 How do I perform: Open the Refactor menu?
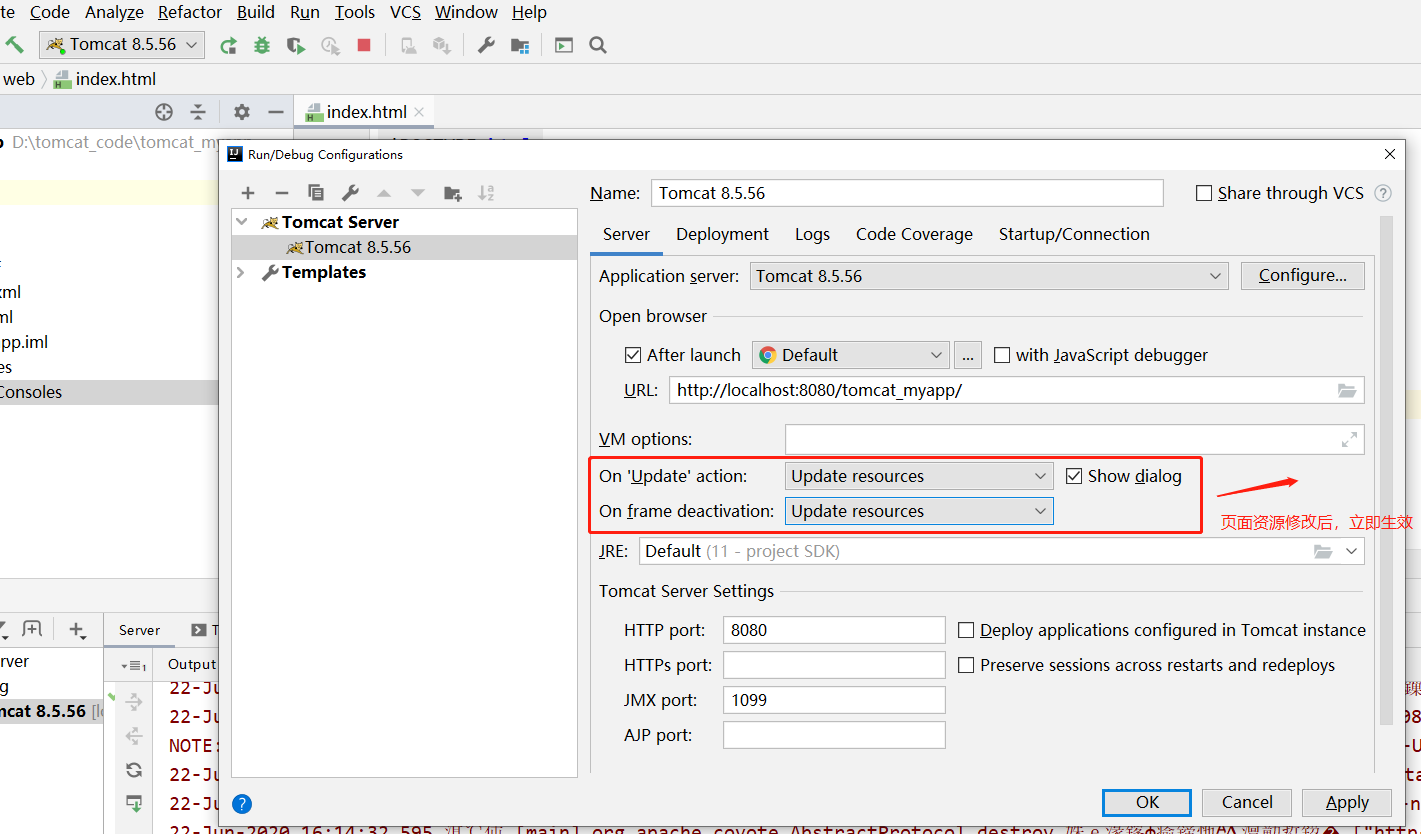(x=190, y=12)
